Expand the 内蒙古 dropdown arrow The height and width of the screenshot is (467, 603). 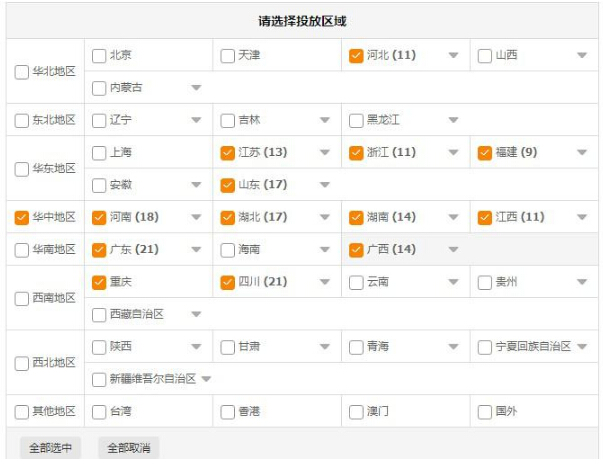tap(196, 88)
